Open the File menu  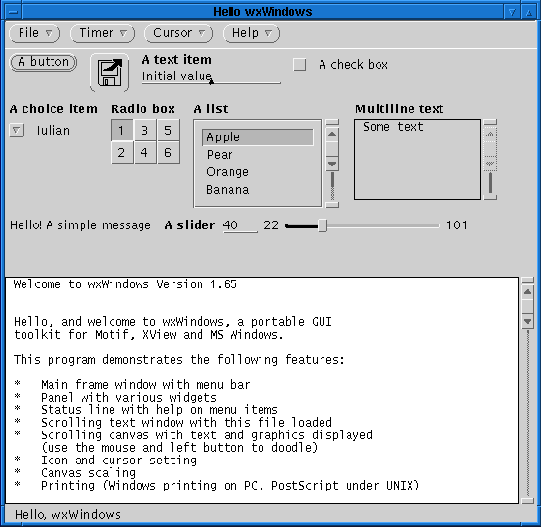[35, 33]
